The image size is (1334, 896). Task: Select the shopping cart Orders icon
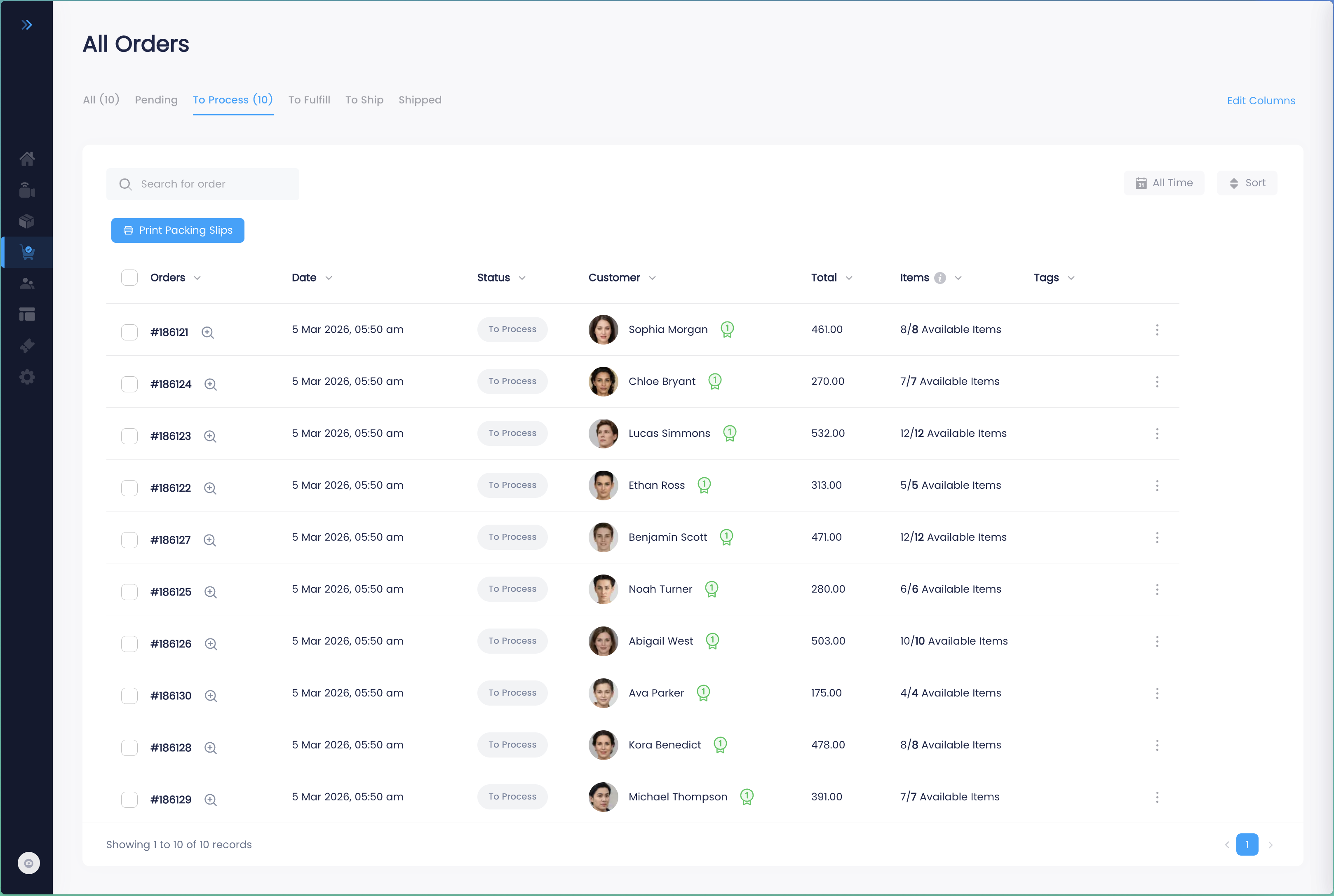[27, 252]
